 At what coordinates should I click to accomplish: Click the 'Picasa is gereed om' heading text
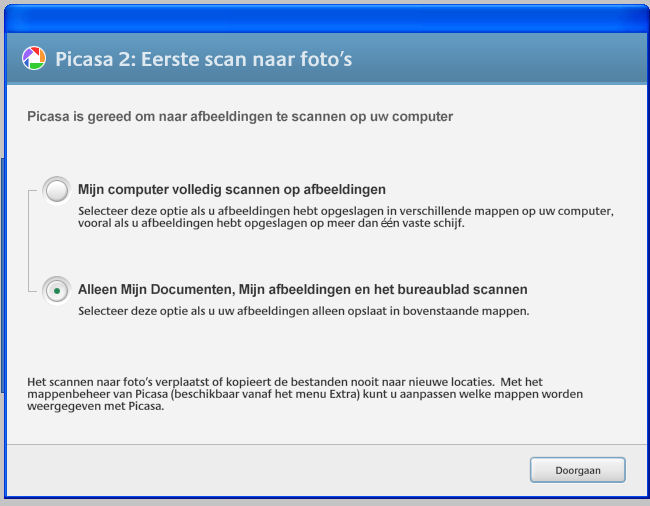(240, 116)
